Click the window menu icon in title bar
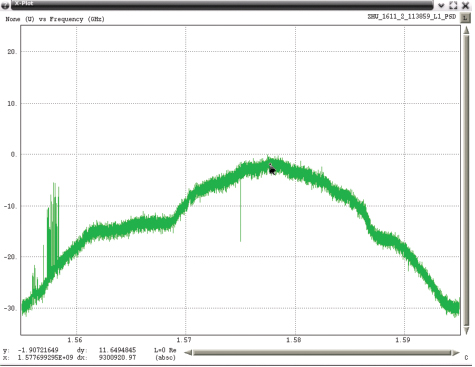The width and height of the screenshot is (475, 367). pyautogui.click(x=5, y=5)
